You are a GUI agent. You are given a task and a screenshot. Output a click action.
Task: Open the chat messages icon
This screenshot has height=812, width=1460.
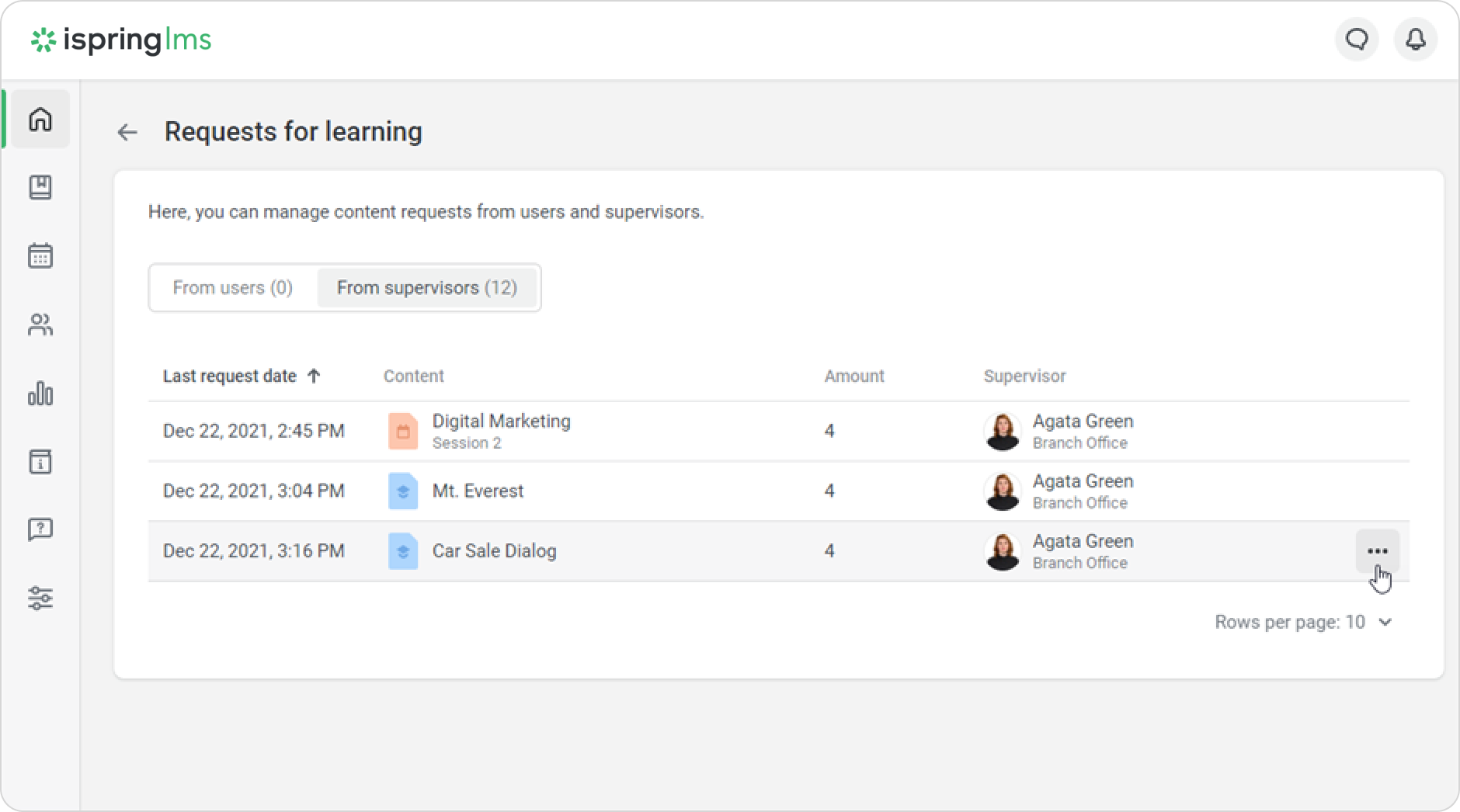(x=1357, y=40)
